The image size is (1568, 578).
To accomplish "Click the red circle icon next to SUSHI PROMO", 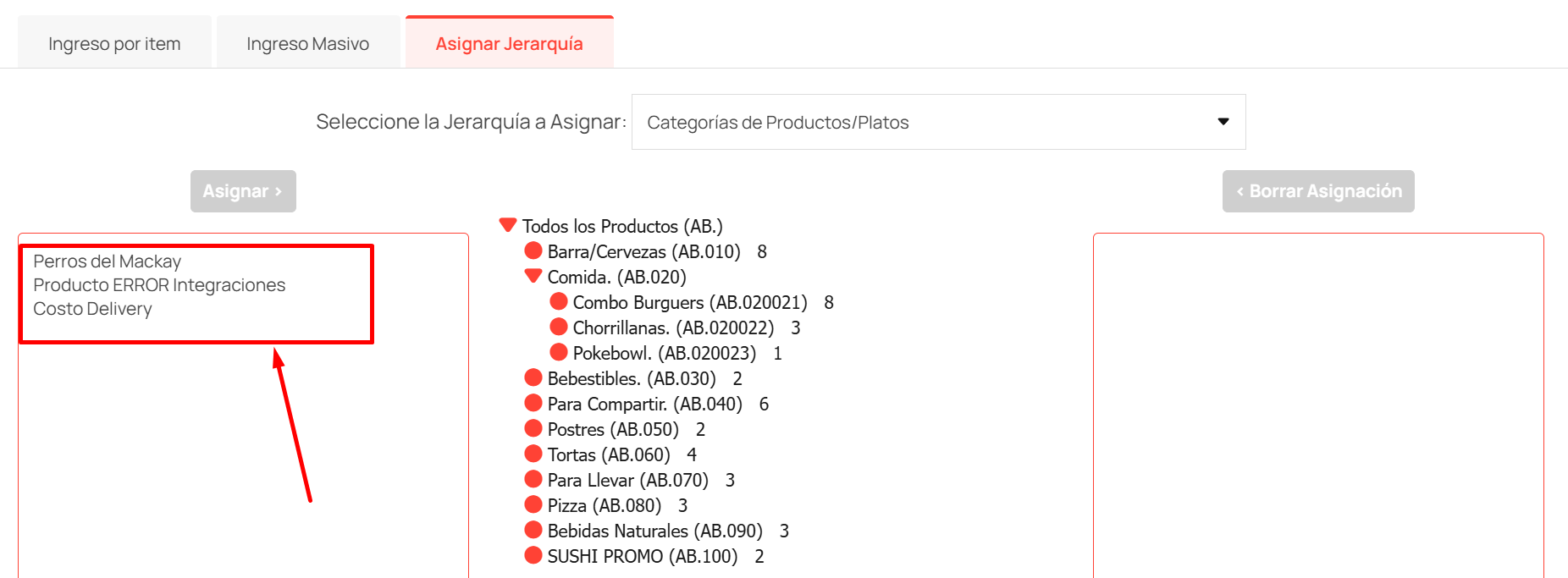I will click(x=533, y=555).
